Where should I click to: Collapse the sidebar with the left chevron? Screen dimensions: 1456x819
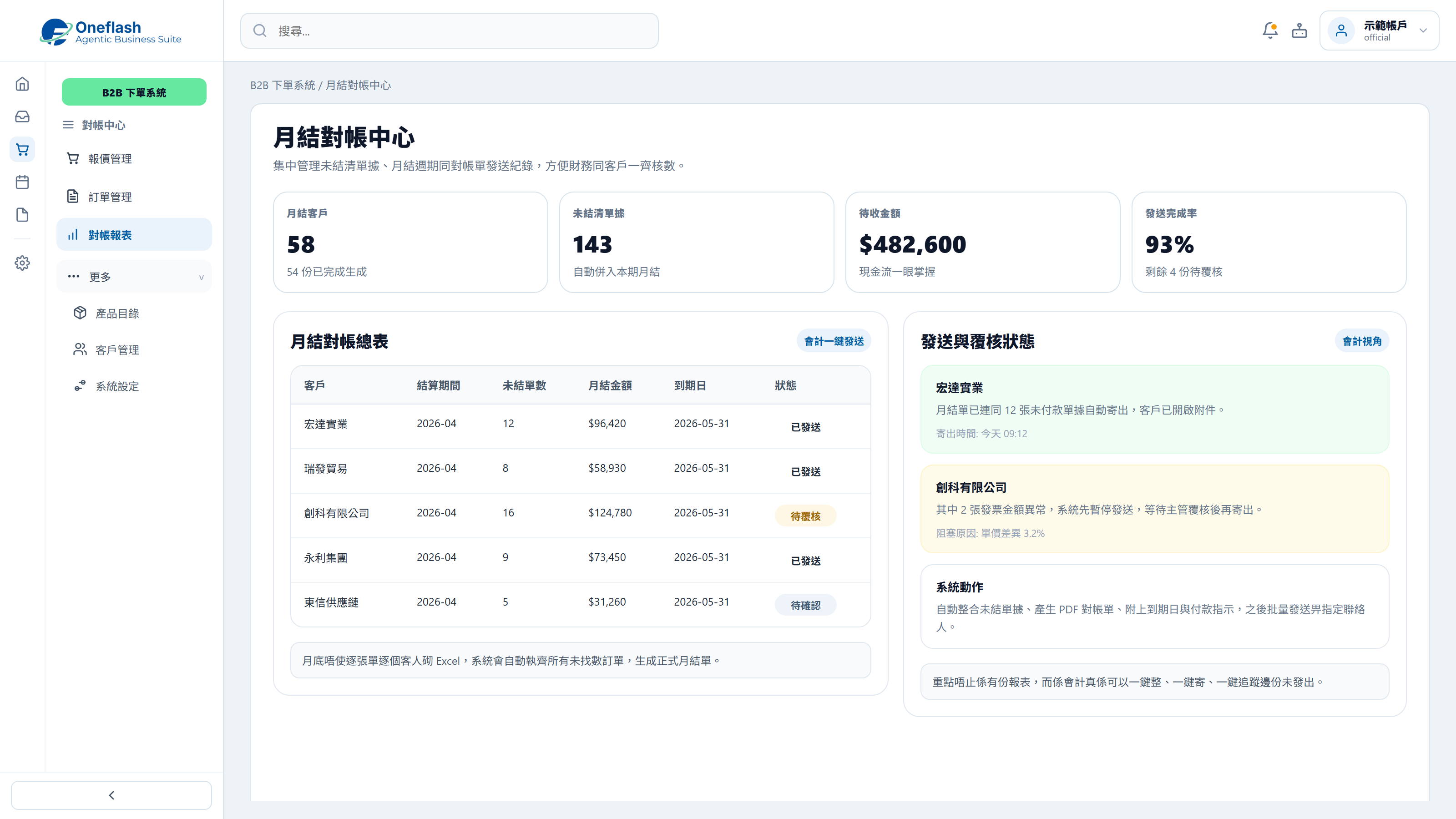111,795
